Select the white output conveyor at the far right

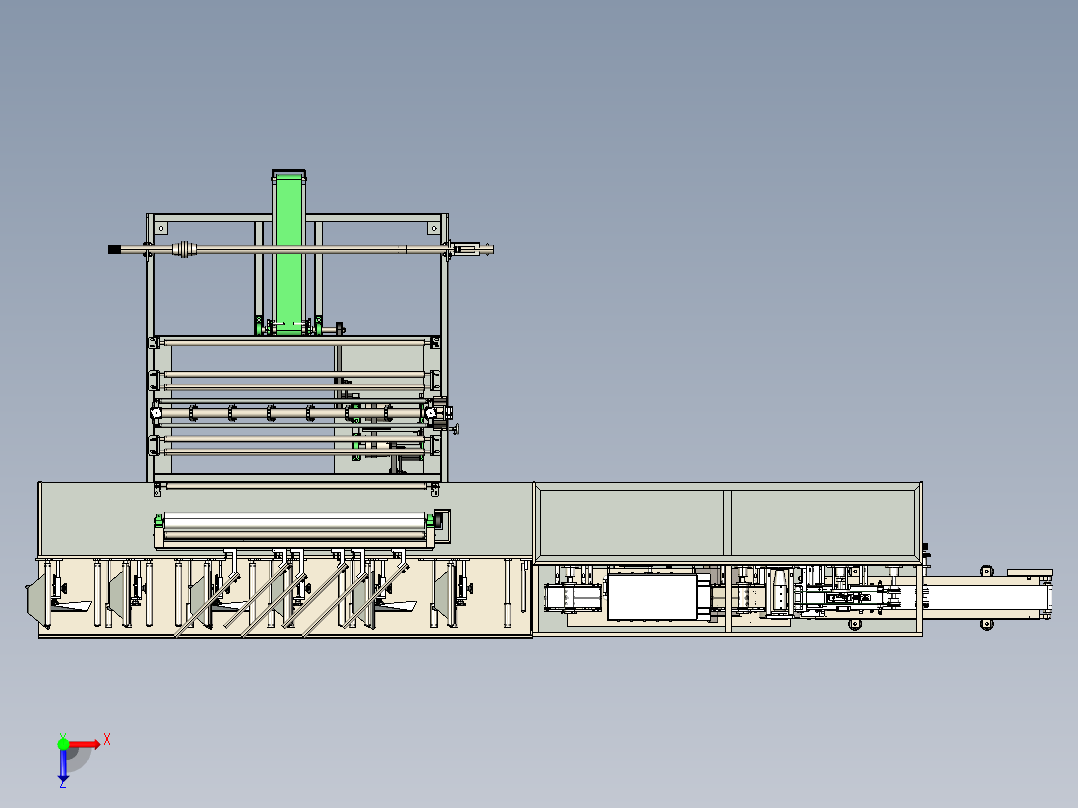[x=984, y=597]
